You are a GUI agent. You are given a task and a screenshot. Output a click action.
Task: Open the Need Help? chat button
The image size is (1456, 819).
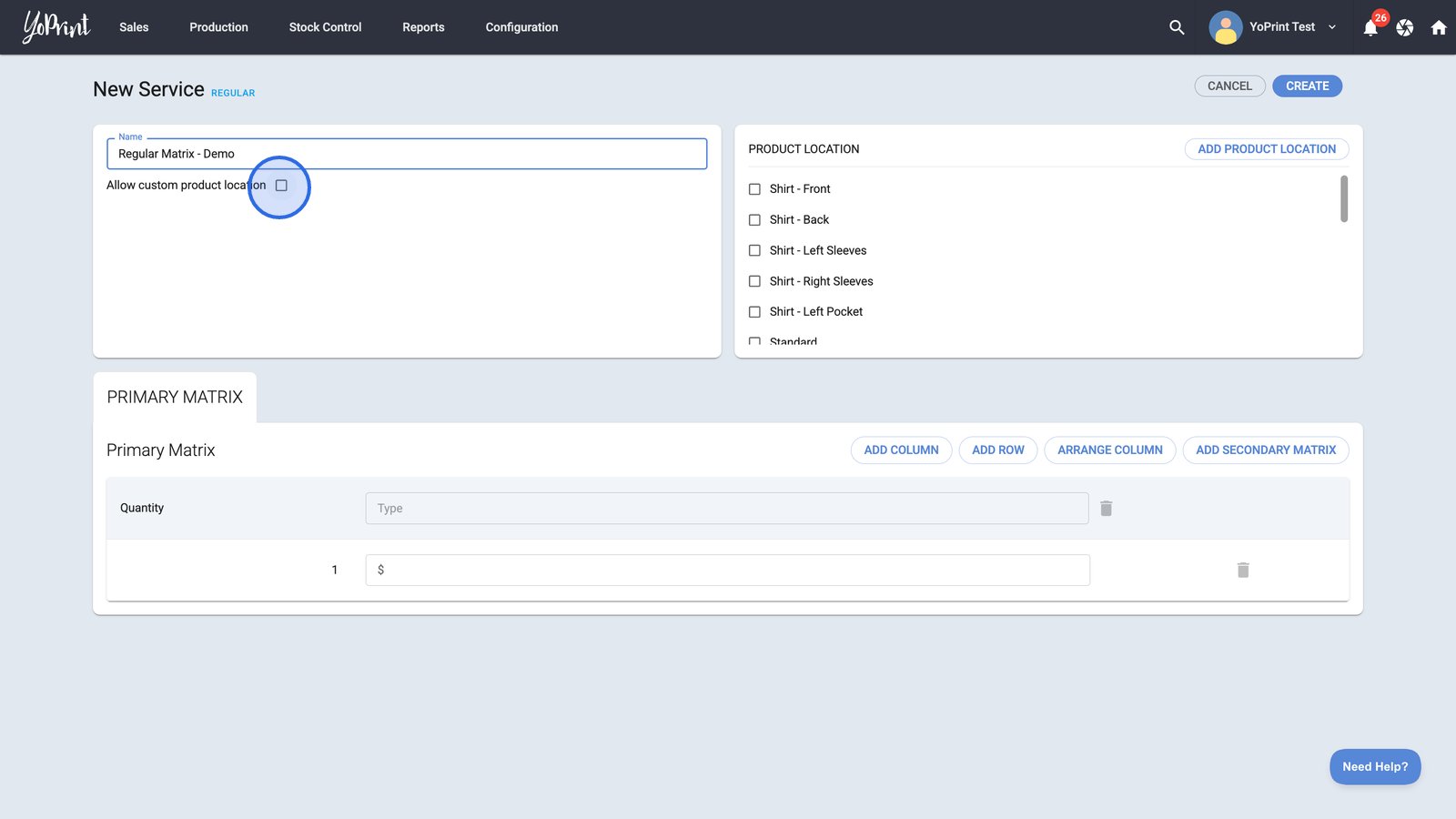click(1374, 767)
